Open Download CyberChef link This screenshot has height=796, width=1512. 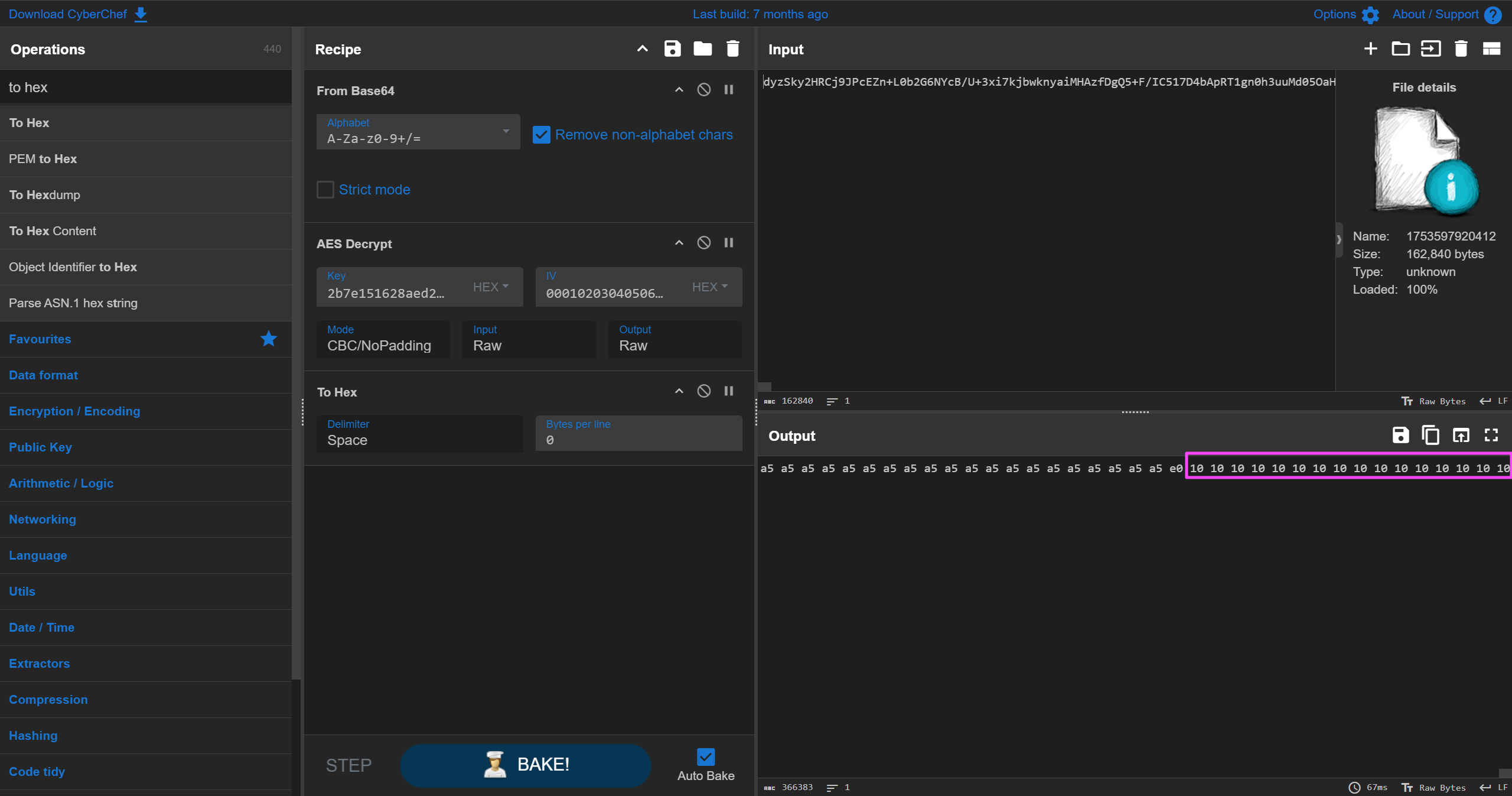click(78, 14)
